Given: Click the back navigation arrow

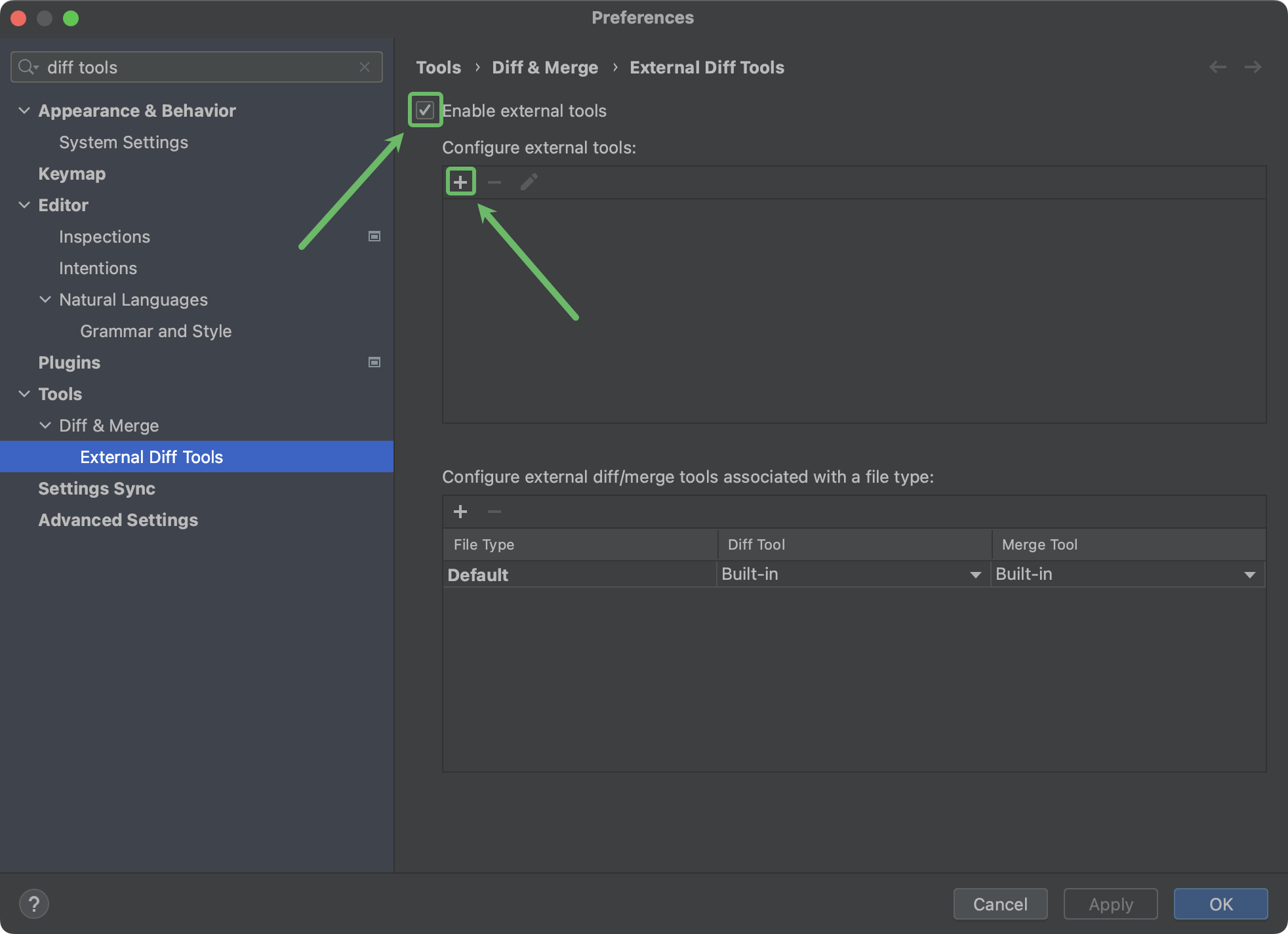Looking at the screenshot, I should click(x=1218, y=66).
